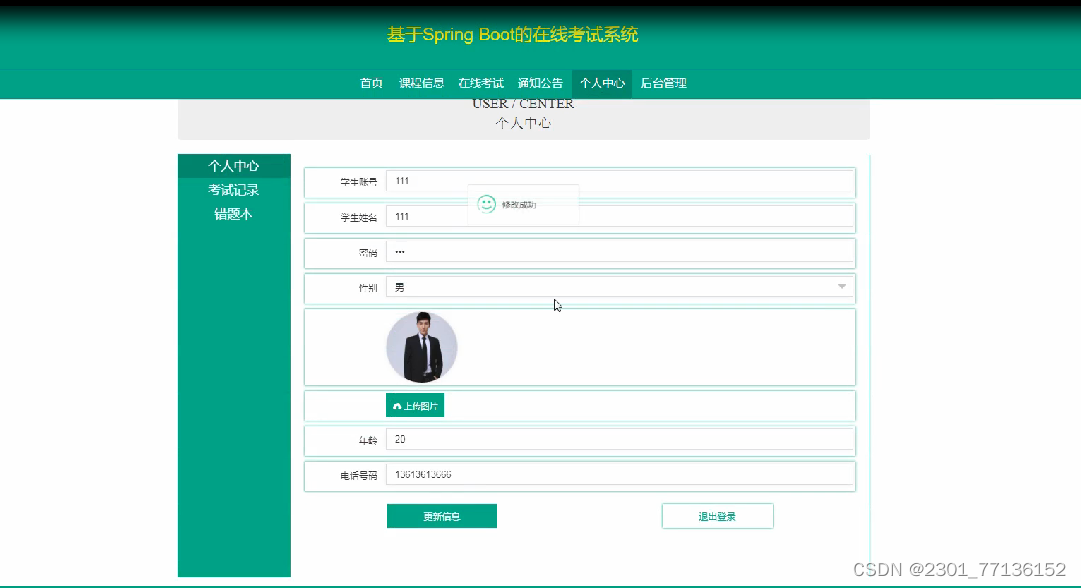Click the student account field showing 111
The image size is (1081, 588).
(620, 181)
